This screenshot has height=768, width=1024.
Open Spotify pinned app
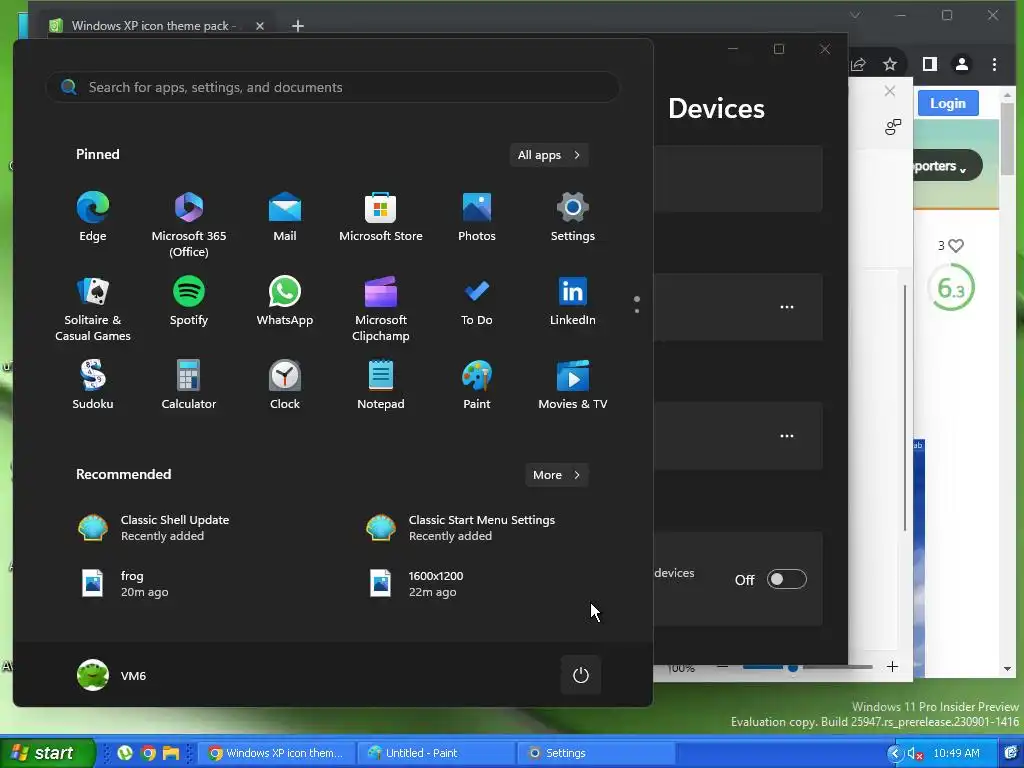(x=189, y=301)
